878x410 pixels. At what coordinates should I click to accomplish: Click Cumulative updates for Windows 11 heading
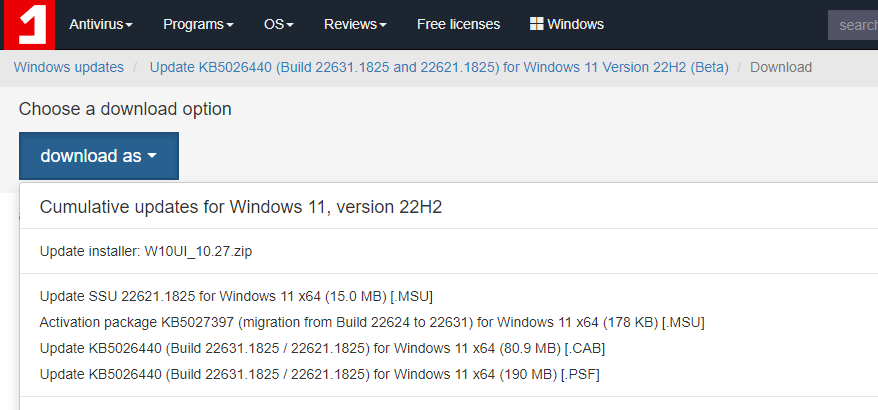241,207
